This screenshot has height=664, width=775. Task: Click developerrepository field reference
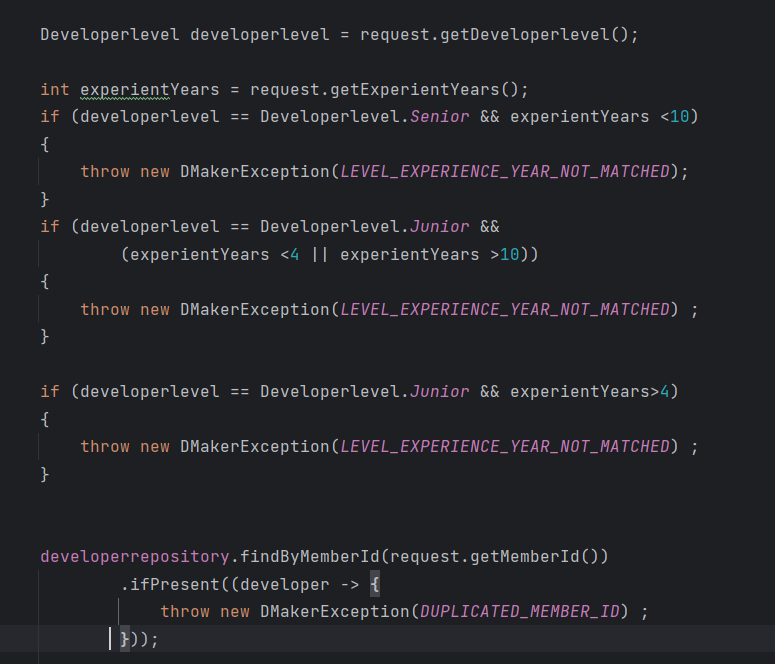click(135, 557)
